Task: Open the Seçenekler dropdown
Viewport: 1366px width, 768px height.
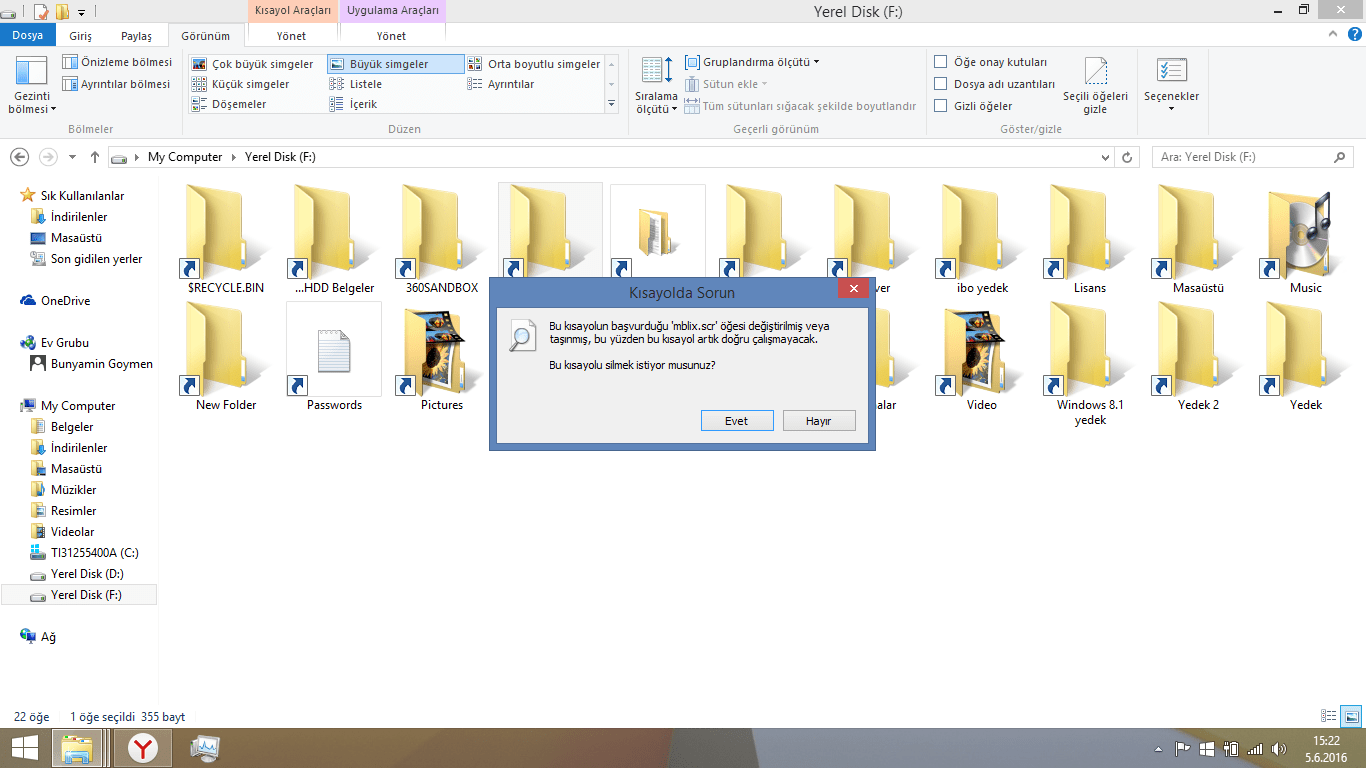Action: pyautogui.click(x=1171, y=86)
